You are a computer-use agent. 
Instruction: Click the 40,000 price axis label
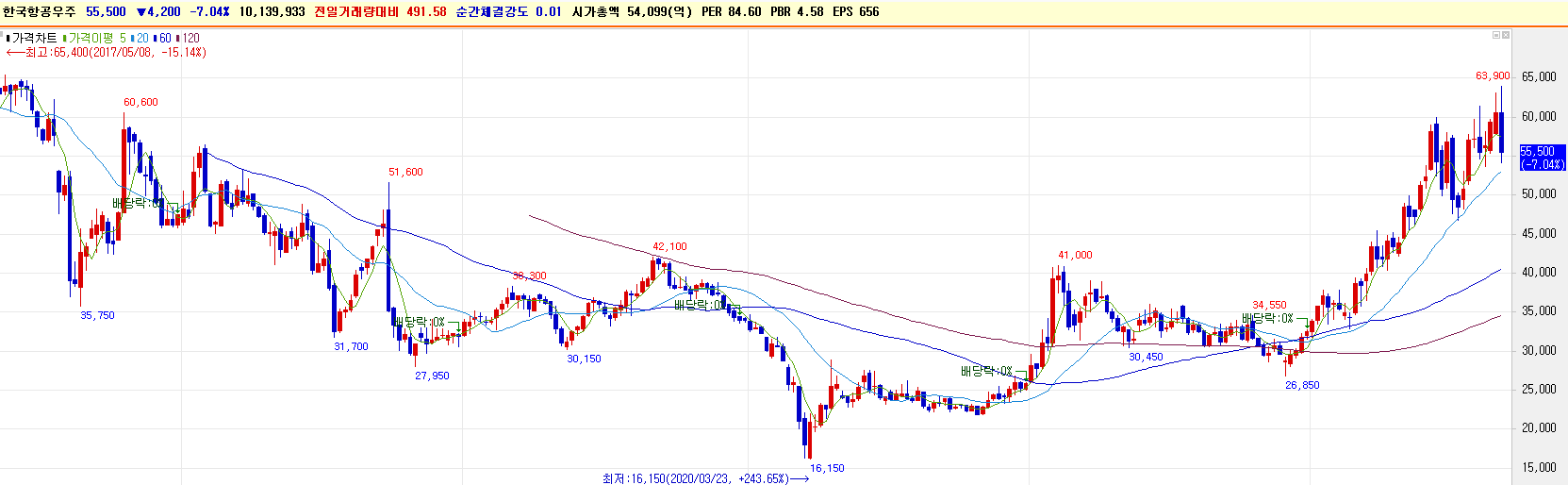1539,273
